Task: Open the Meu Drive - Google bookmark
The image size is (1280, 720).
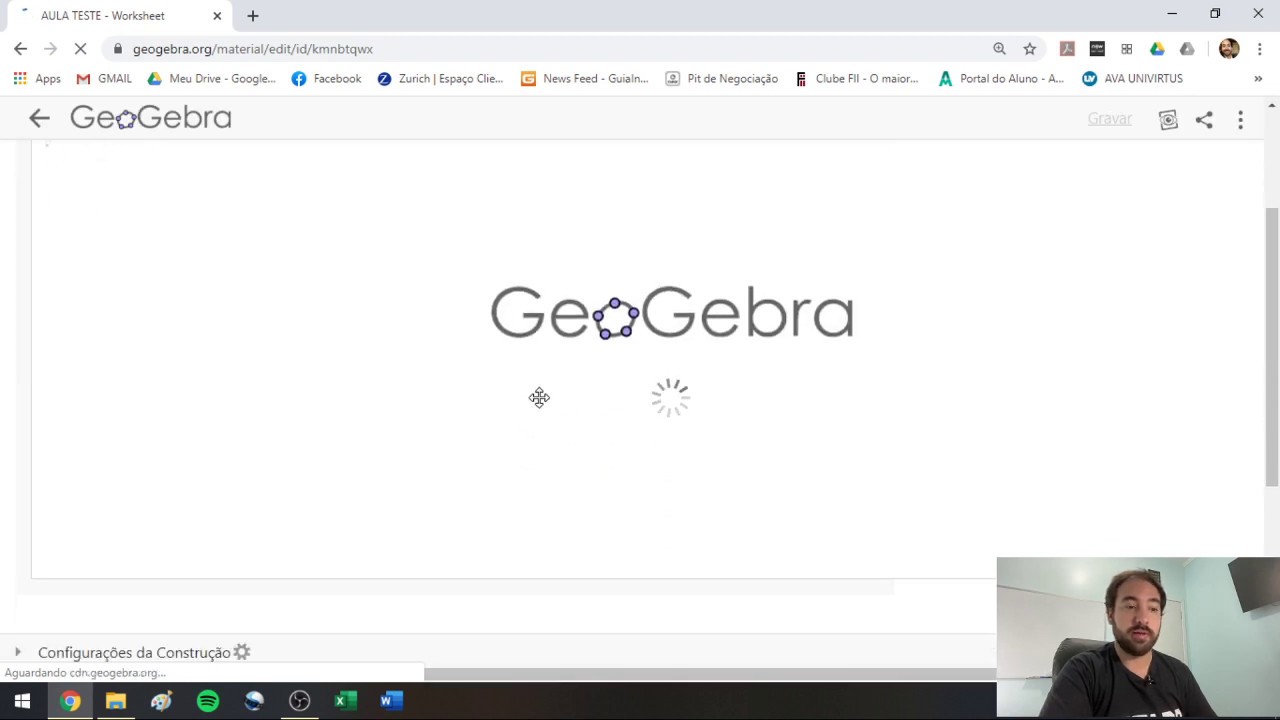Action: click(x=211, y=78)
